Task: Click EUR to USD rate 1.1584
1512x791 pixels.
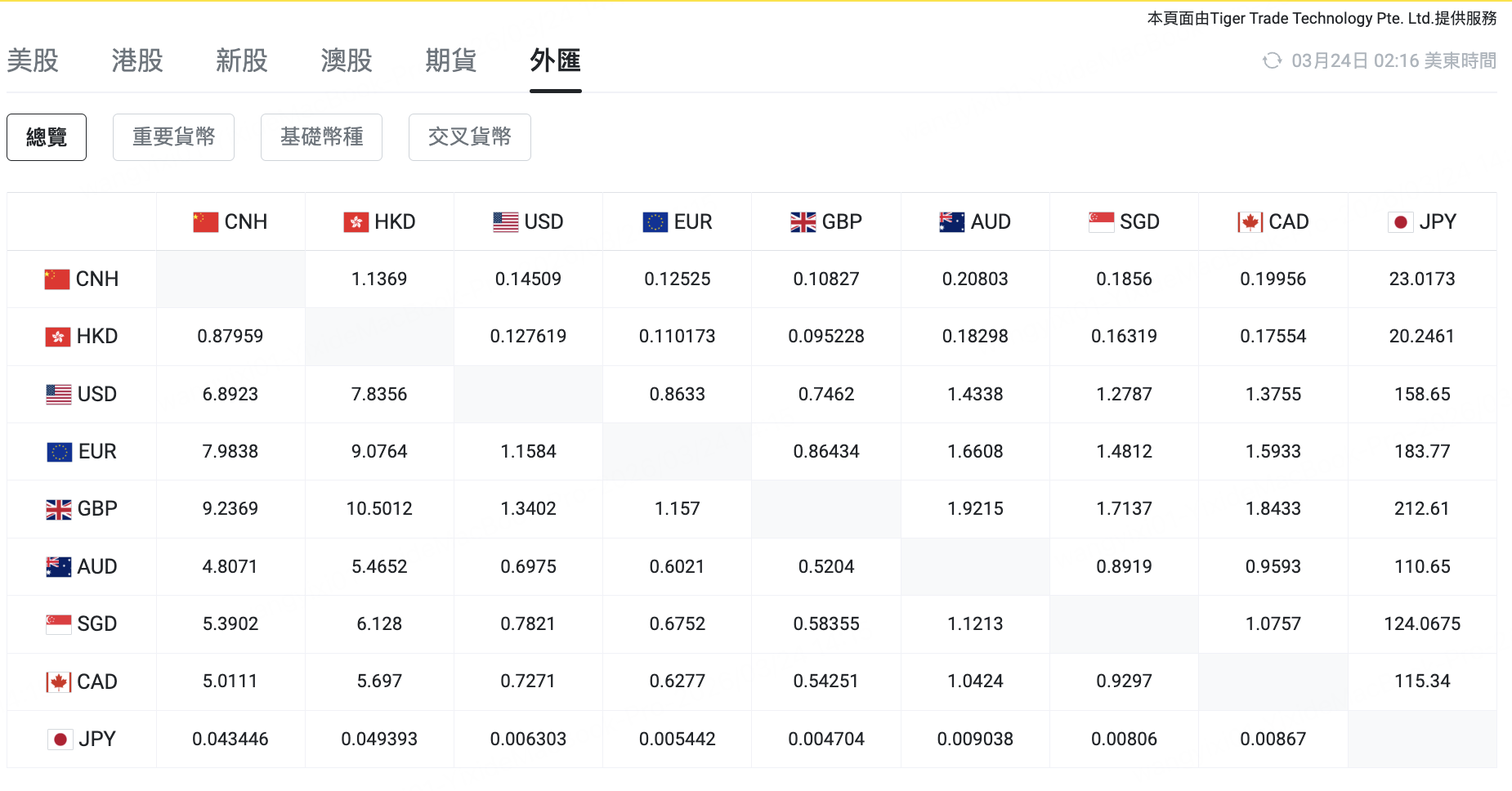Action: [528, 452]
